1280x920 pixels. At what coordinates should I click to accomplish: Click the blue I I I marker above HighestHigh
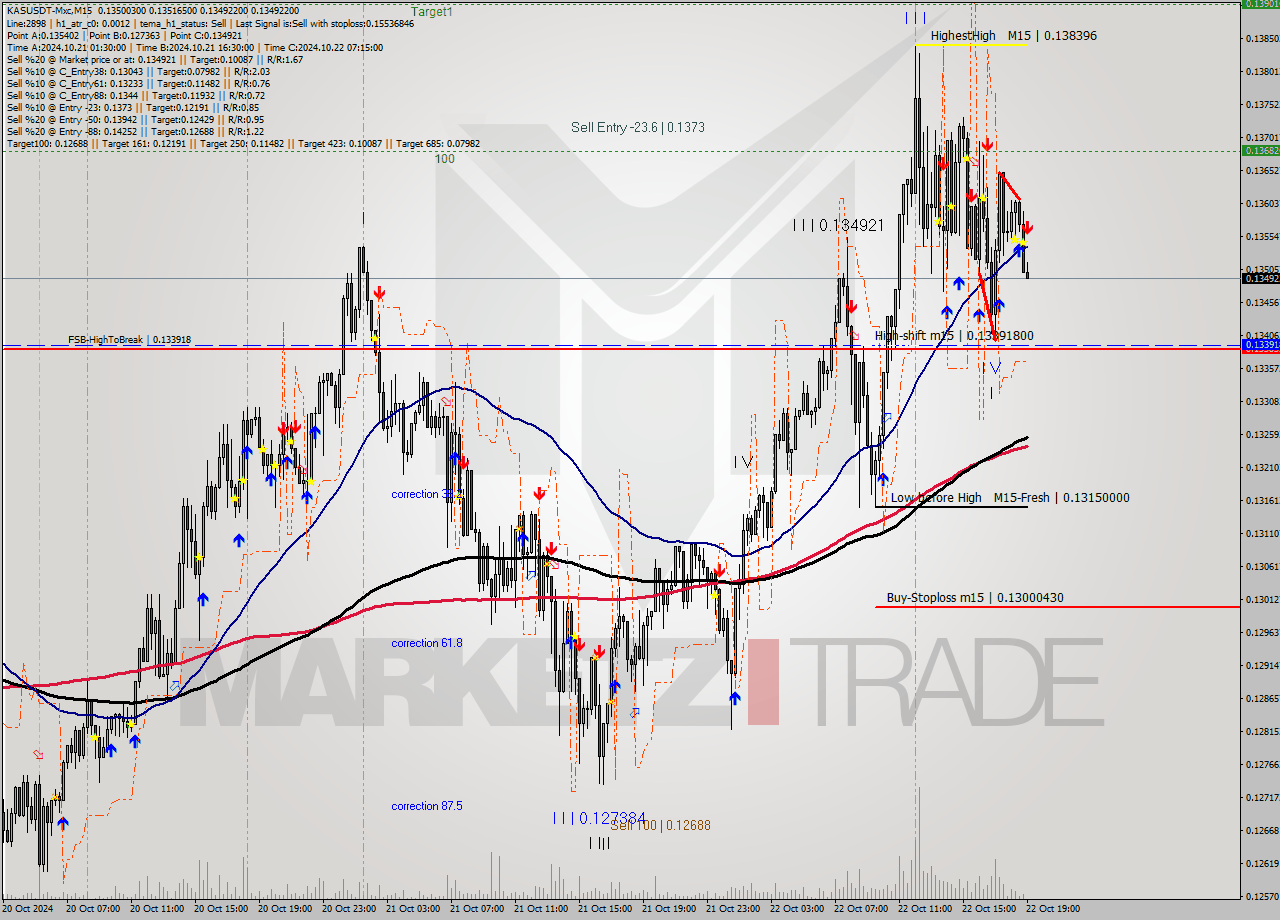pyautogui.click(x=915, y=17)
